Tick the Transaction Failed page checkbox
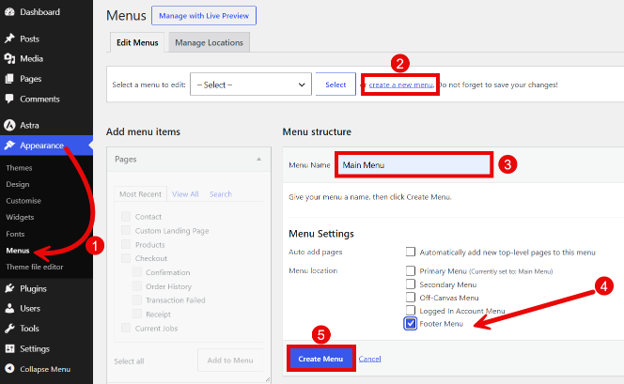The height and width of the screenshot is (384, 624). 136,300
